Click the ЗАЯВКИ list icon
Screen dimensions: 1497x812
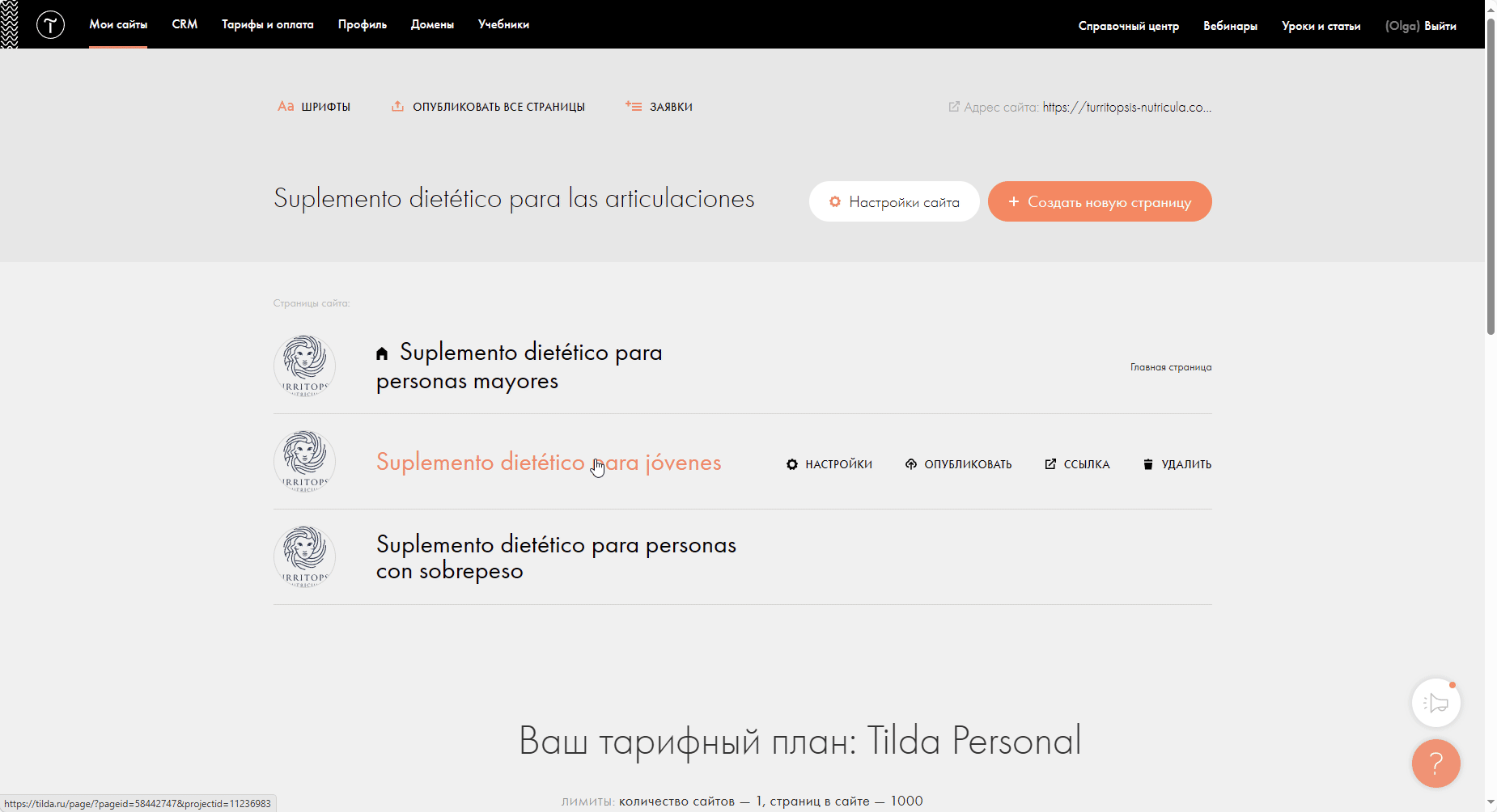(x=634, y=107)
